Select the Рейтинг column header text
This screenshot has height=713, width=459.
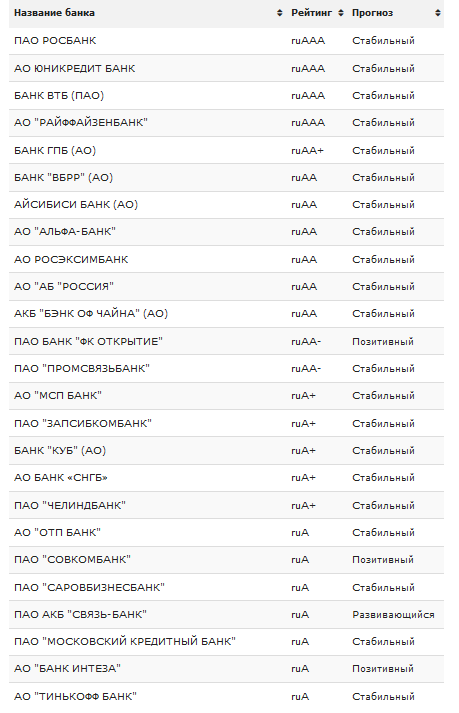(x=312, y=13)
